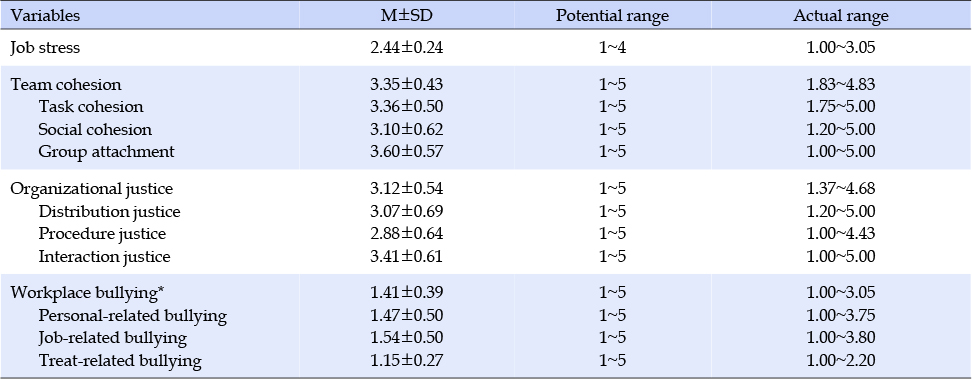972x379 pixels.
Task: Click the Team cohesion row label
Action: [x=66, y=84]
